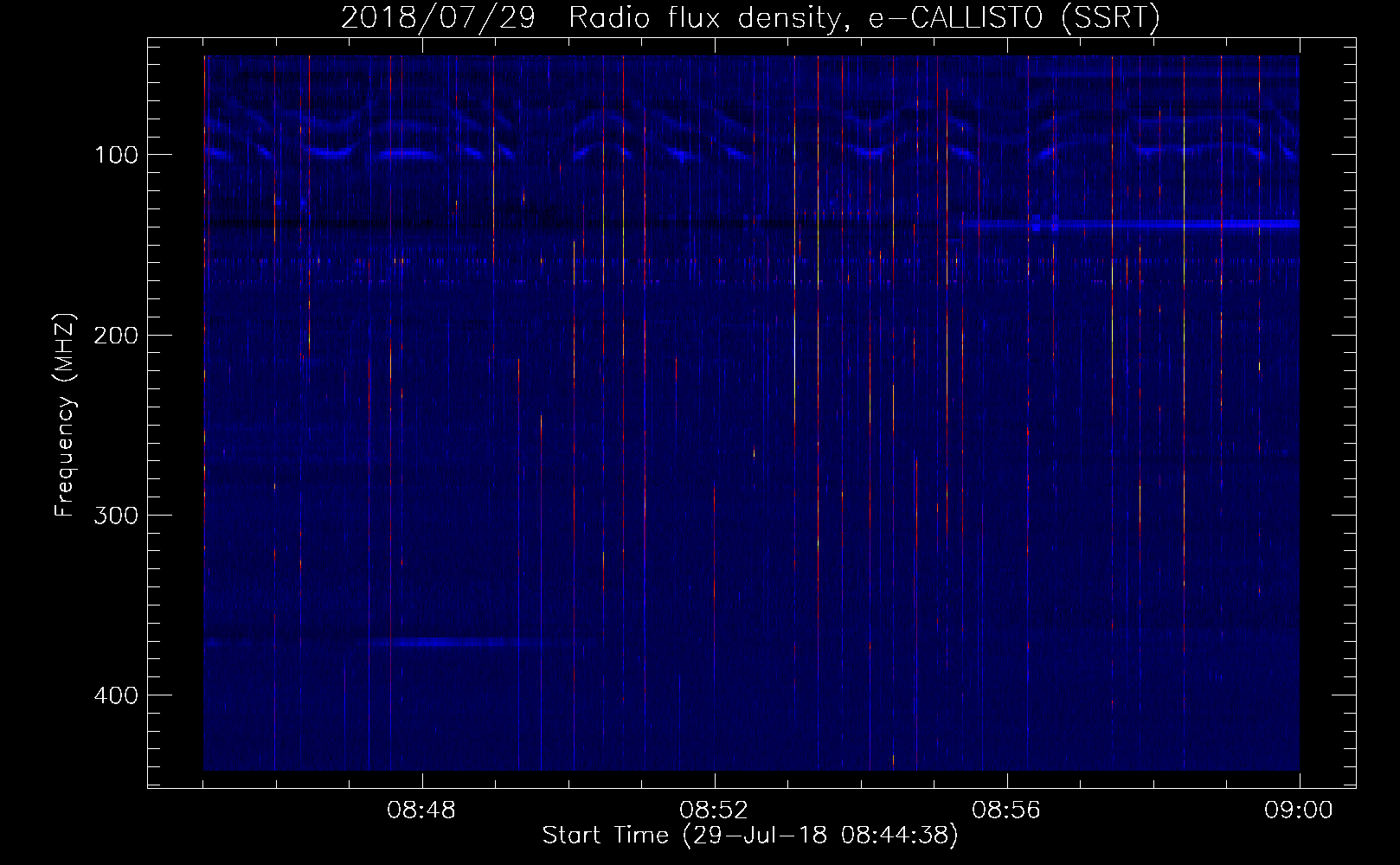Click the 200 frequency tick label
This screenshot has height=865, width=1400.
[116, 335]
